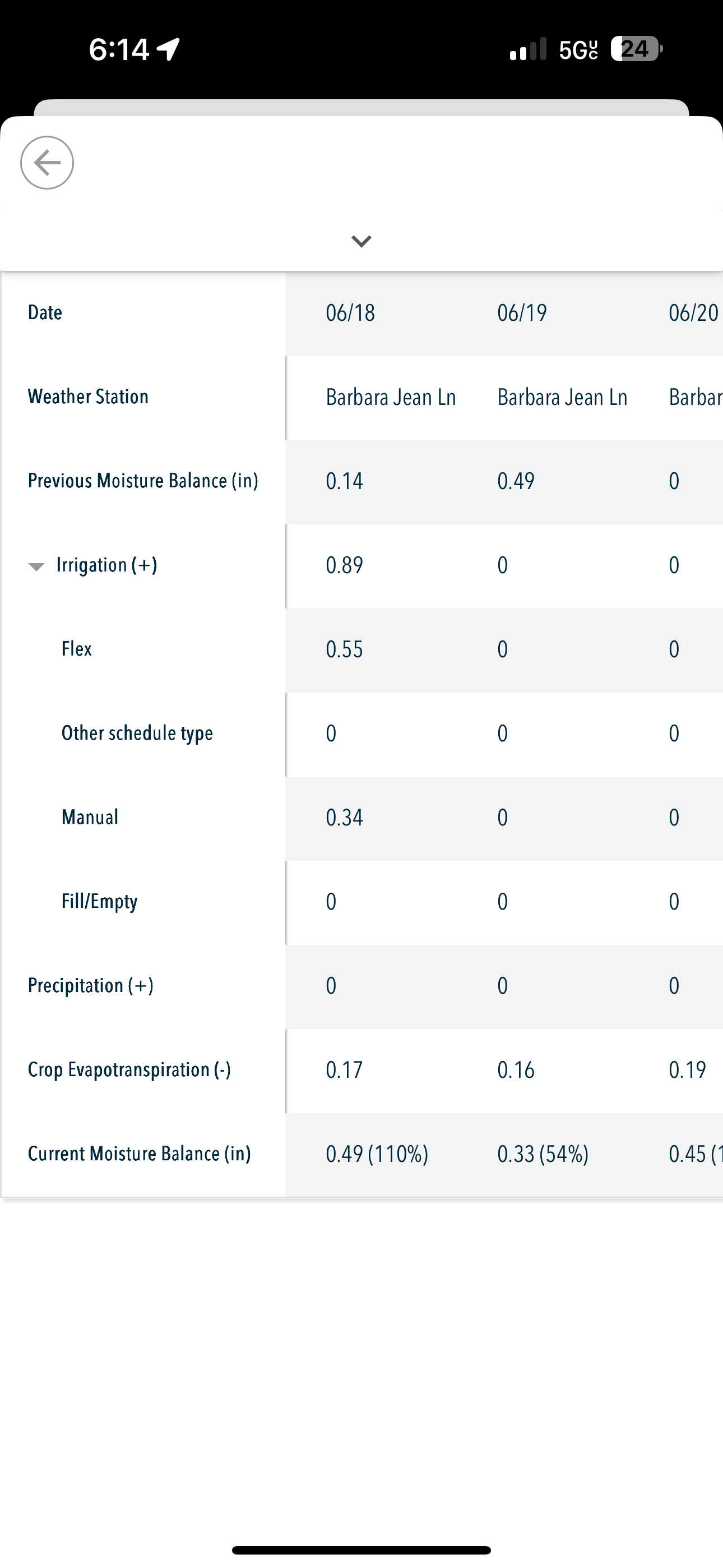Viewport: 723px width, 1568px height.
Task: Tap the Fill/Empty row label
Action: pos(99,901)
